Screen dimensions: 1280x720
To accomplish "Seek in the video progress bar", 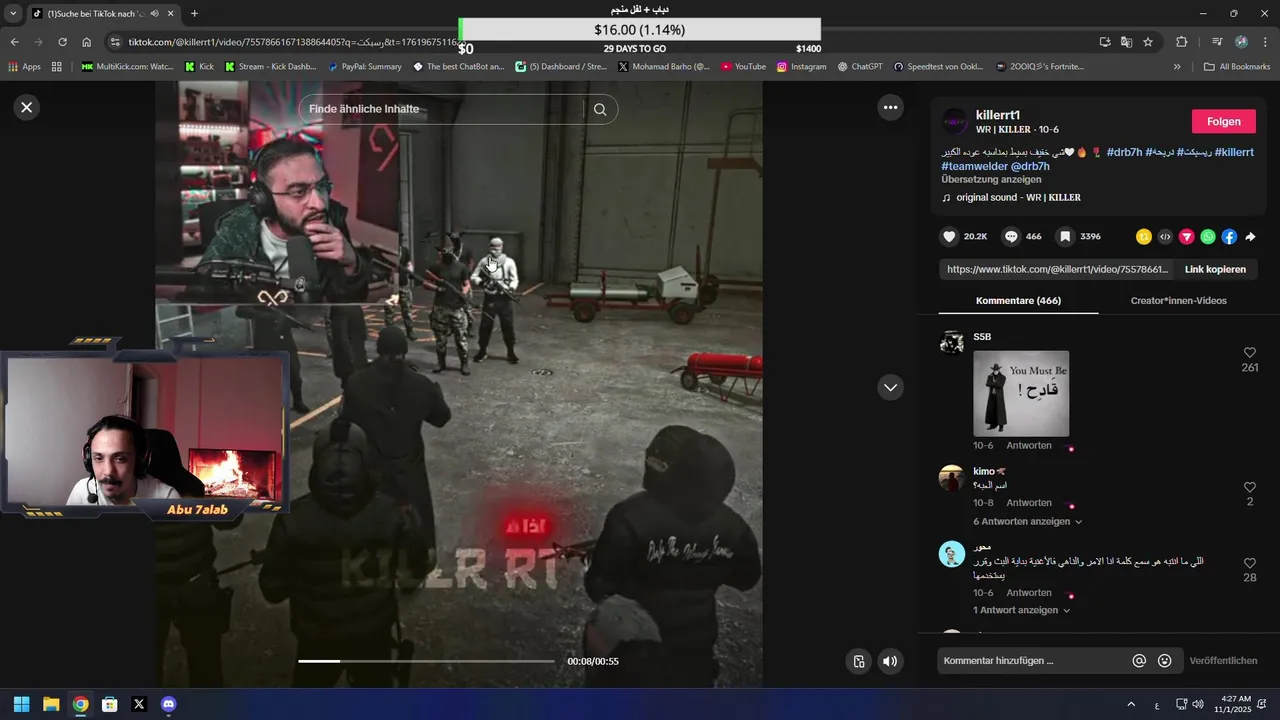I will [426, 661].
